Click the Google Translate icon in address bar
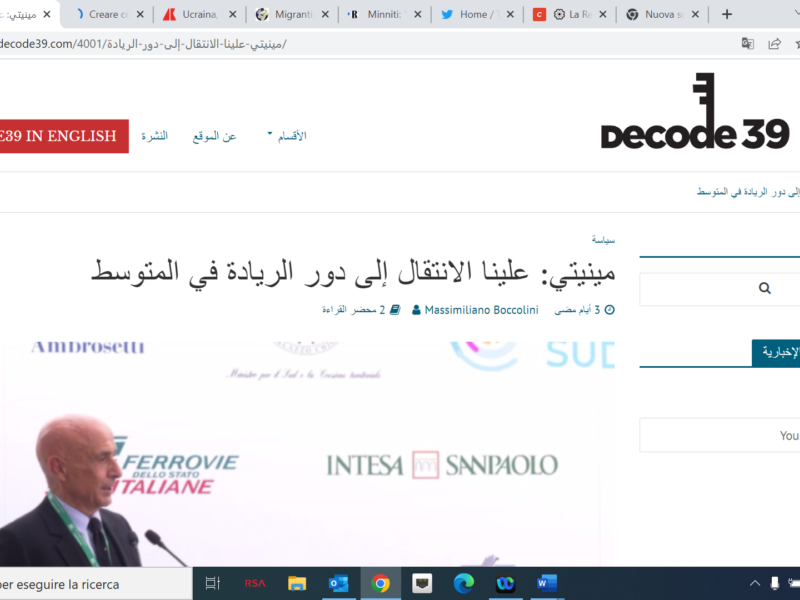The height and width of the screenshot is (600, 800). tap(747, 44)
